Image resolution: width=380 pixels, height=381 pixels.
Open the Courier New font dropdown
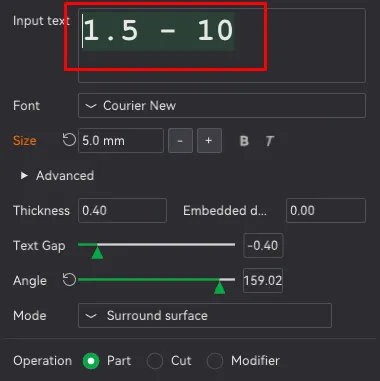pos(222,106)
